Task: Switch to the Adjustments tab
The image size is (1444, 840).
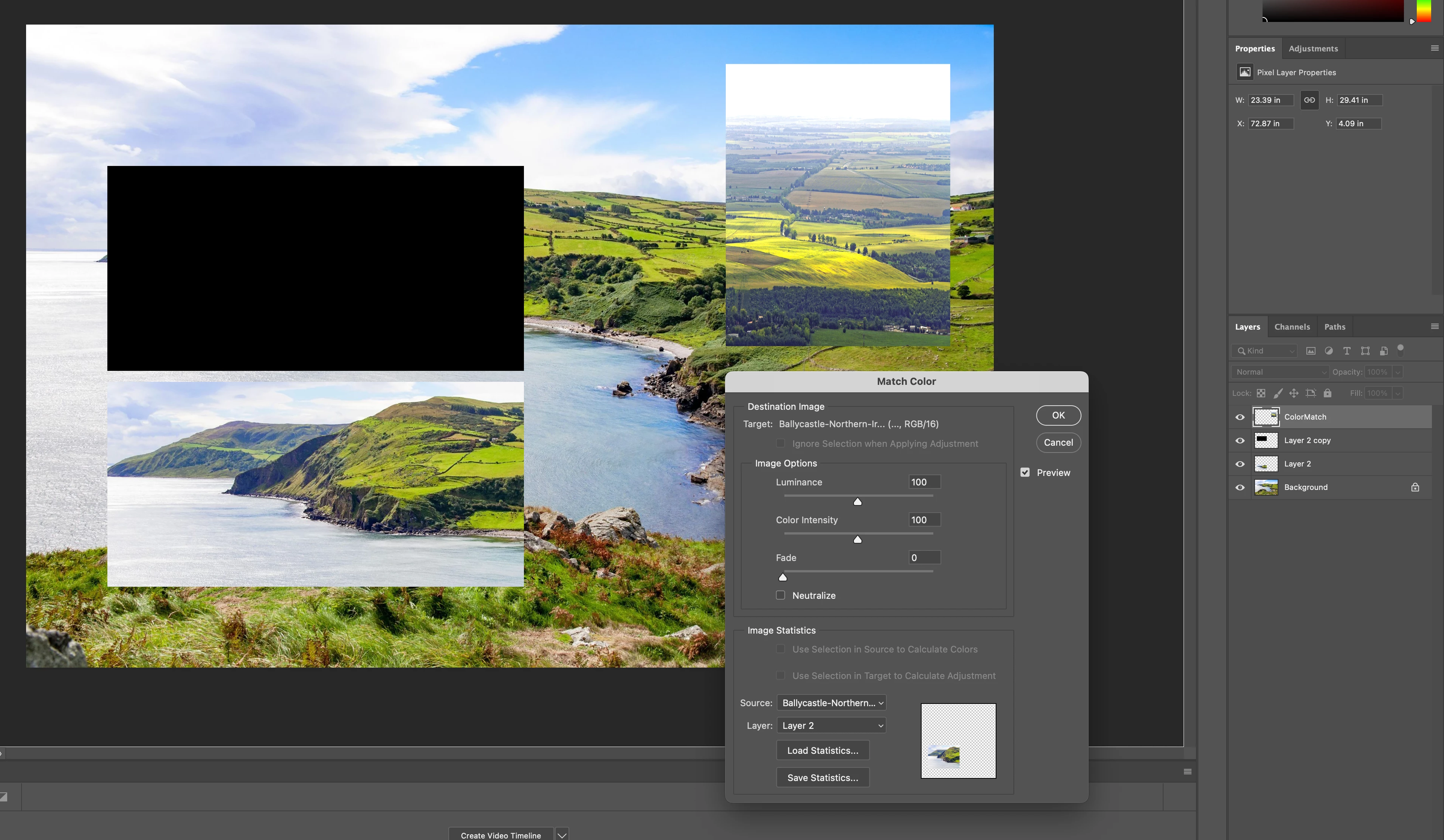Action: pyautogui.click(x=1313, y=49)
